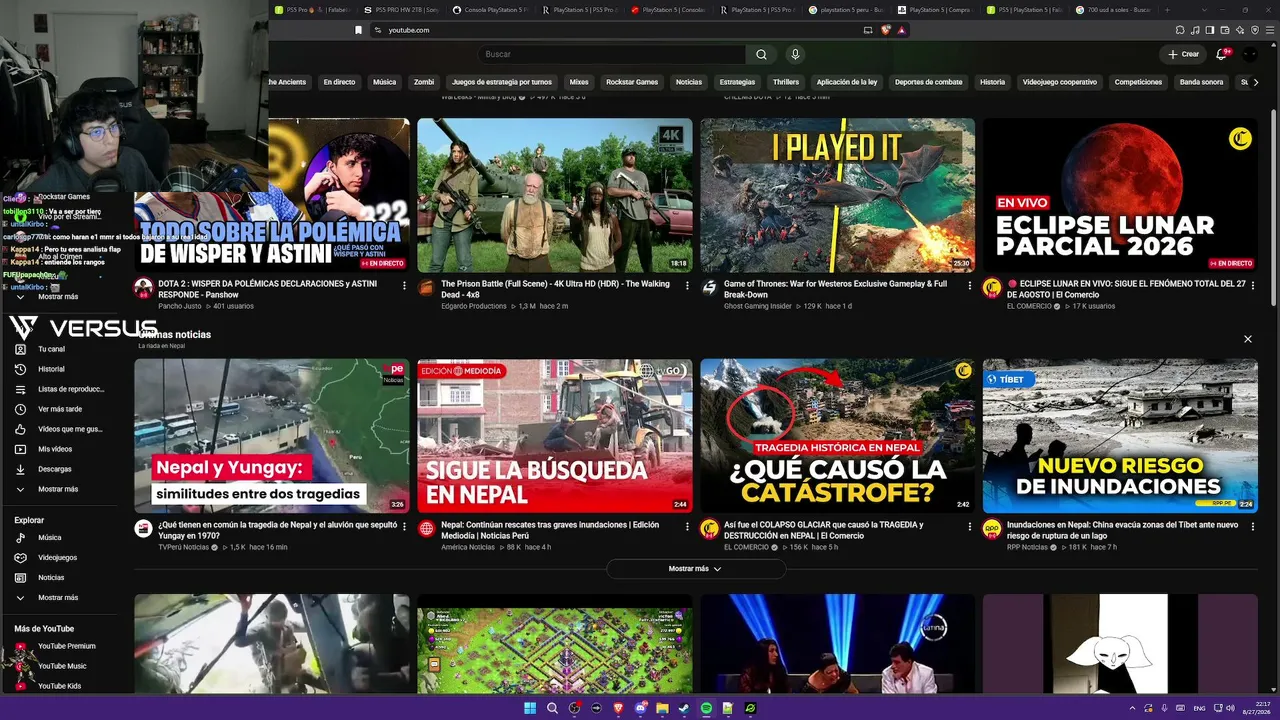Play Nuevo riesgo de inundaciones thumbnail
The image size is (1280, 720).
[x=1120, y=436]
